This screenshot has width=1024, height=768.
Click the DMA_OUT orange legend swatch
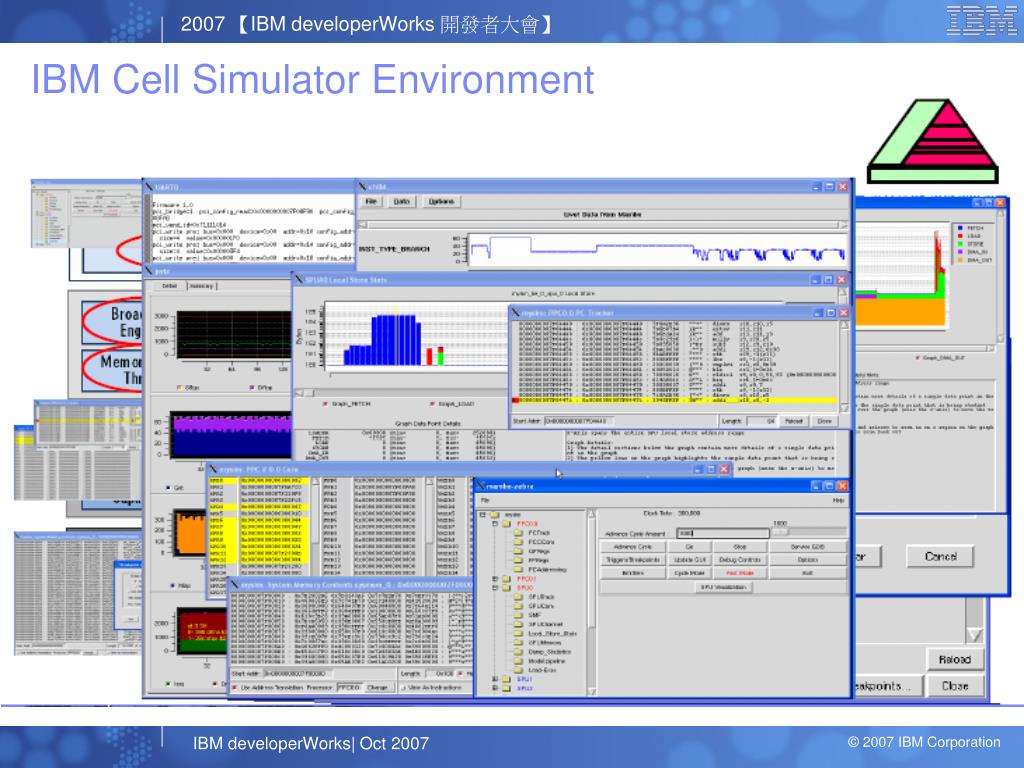pos(959,260)
